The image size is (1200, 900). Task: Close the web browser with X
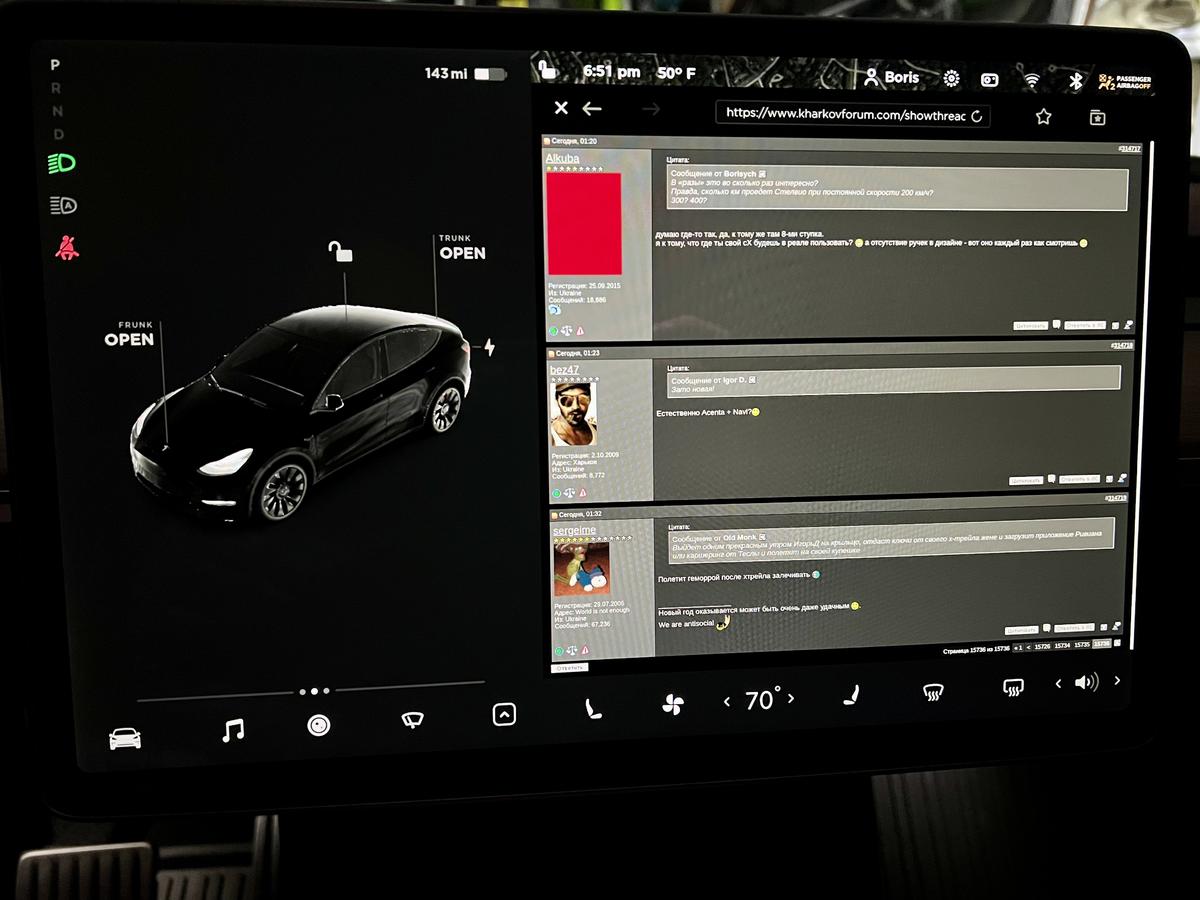[x=561, y=108]
